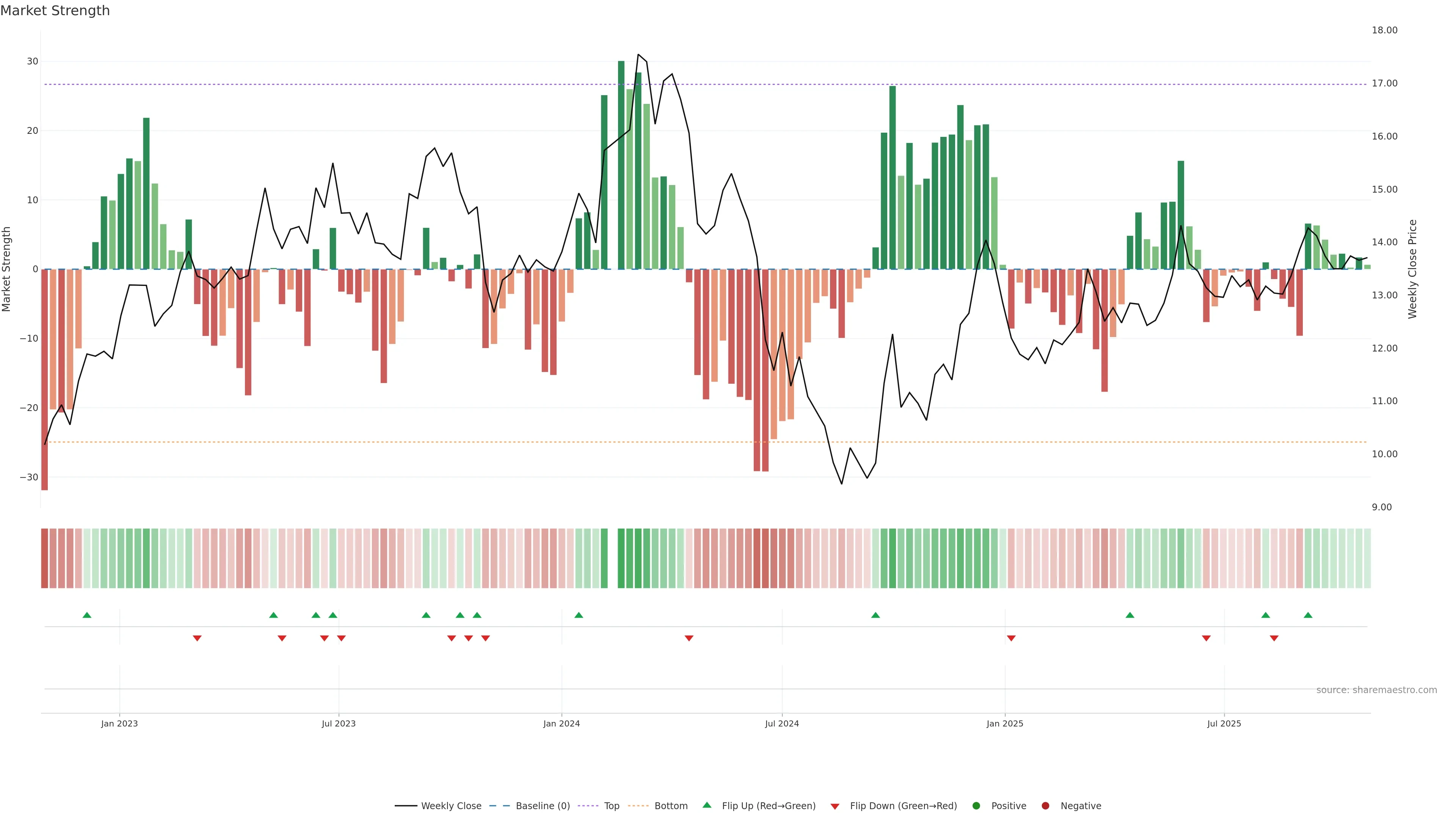Click the Flip Up green triangle legend icon
The image size is (1456, 819).
tap(706, 805)
